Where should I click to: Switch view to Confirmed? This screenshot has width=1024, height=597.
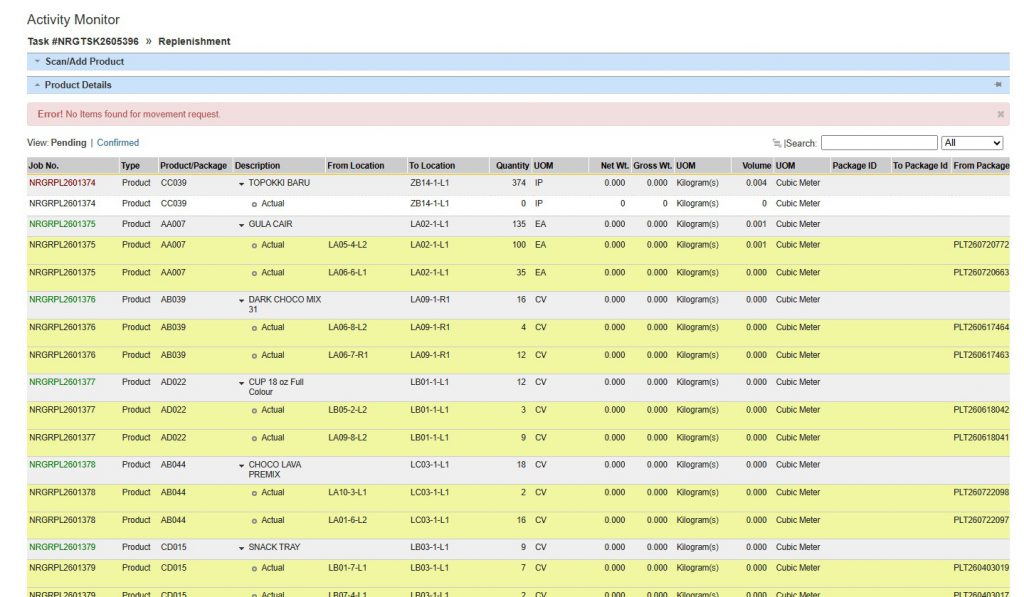tap(118, 142)
